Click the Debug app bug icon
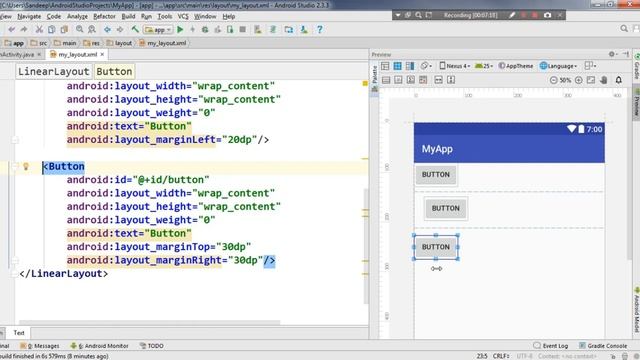This screenshot has height=360, width=640. [205, 29]
